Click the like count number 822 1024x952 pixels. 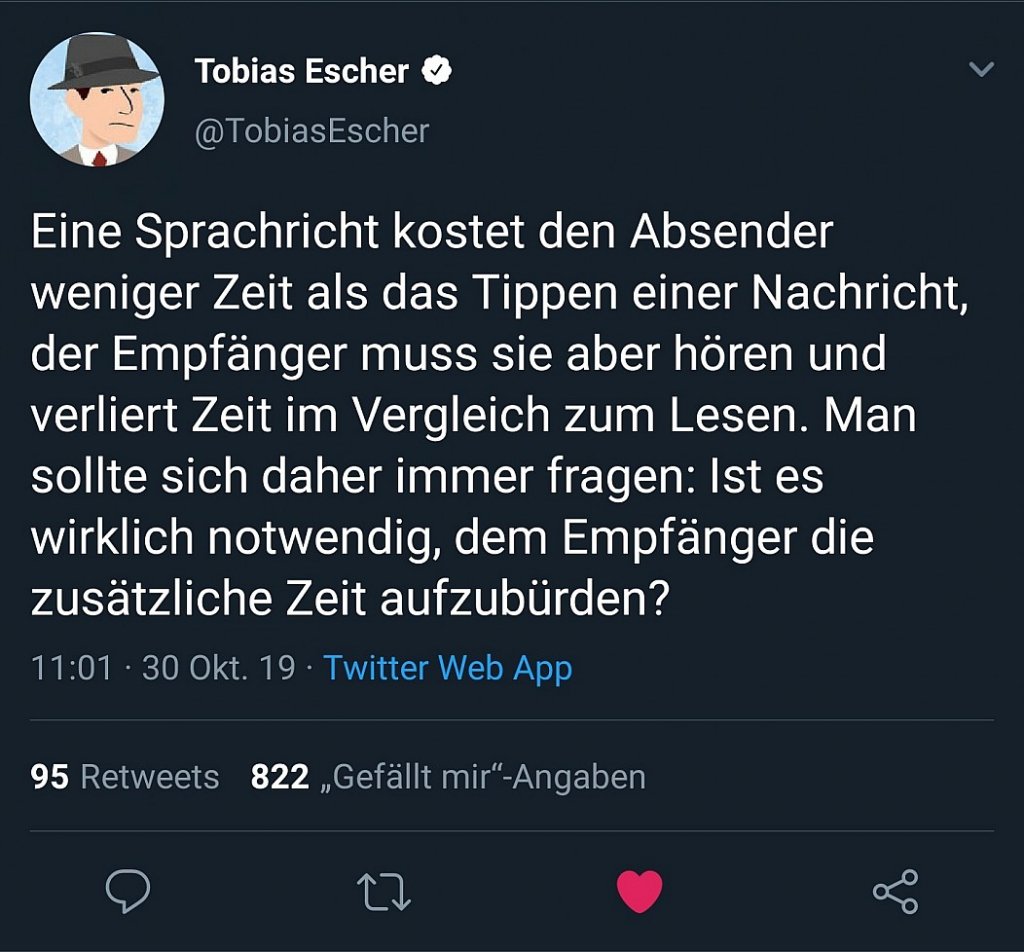(x=280, y=777)
